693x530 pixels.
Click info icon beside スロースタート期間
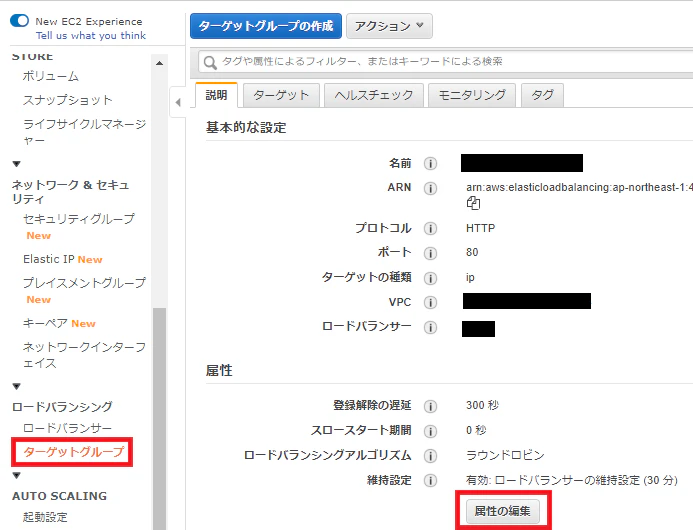click(430, 431)
